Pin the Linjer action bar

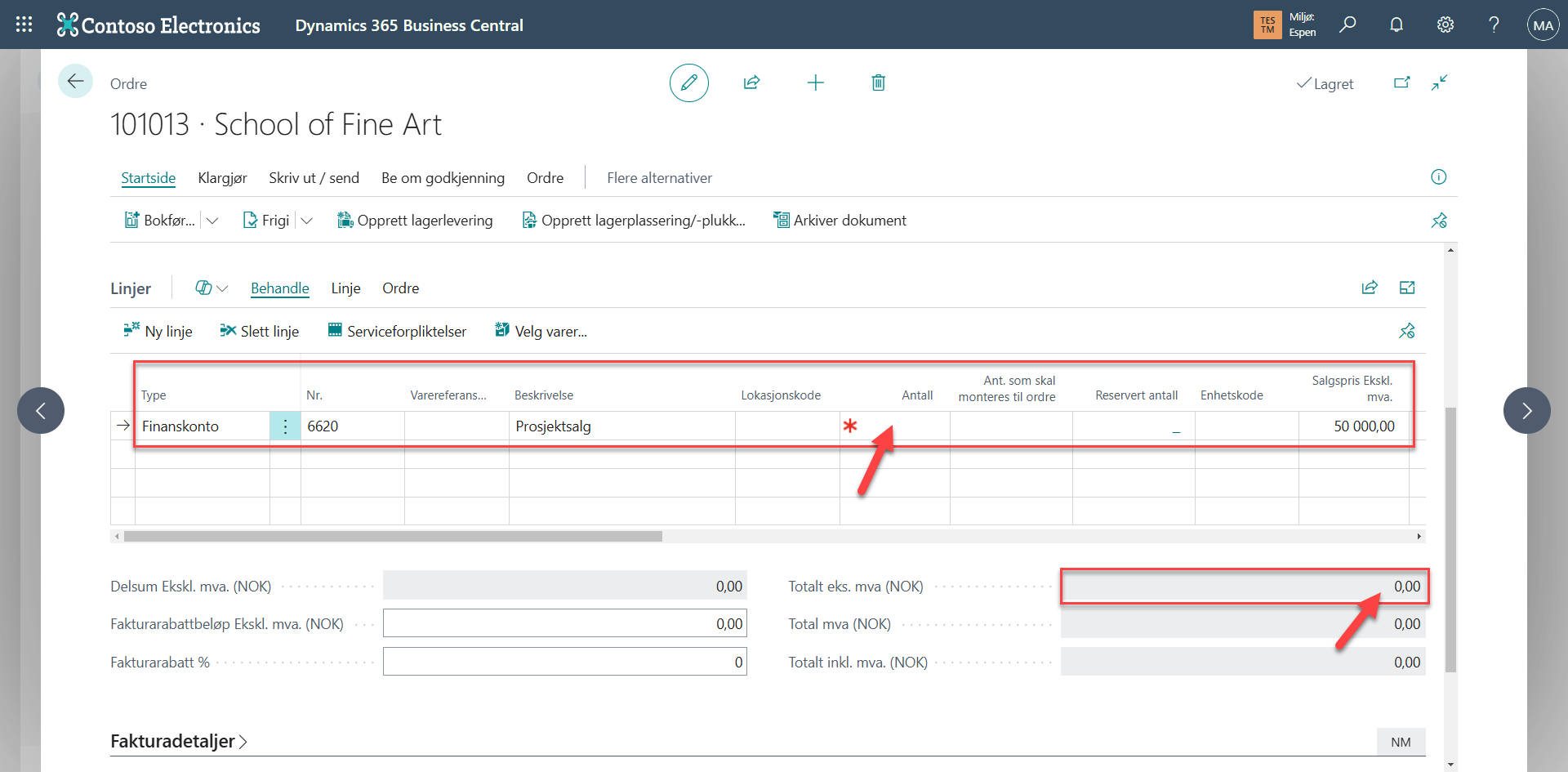coord(1407,331)
